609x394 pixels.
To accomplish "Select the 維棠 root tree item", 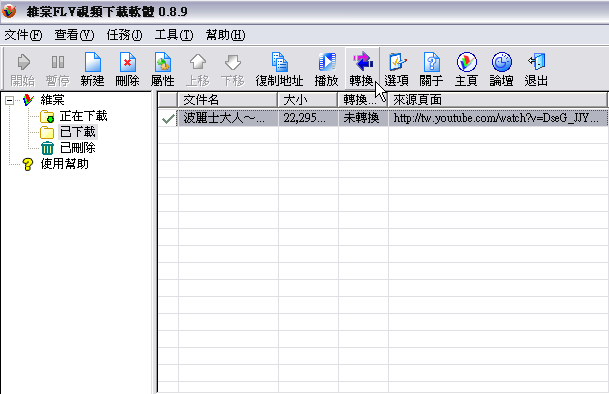I will click(x=52, y=100).
